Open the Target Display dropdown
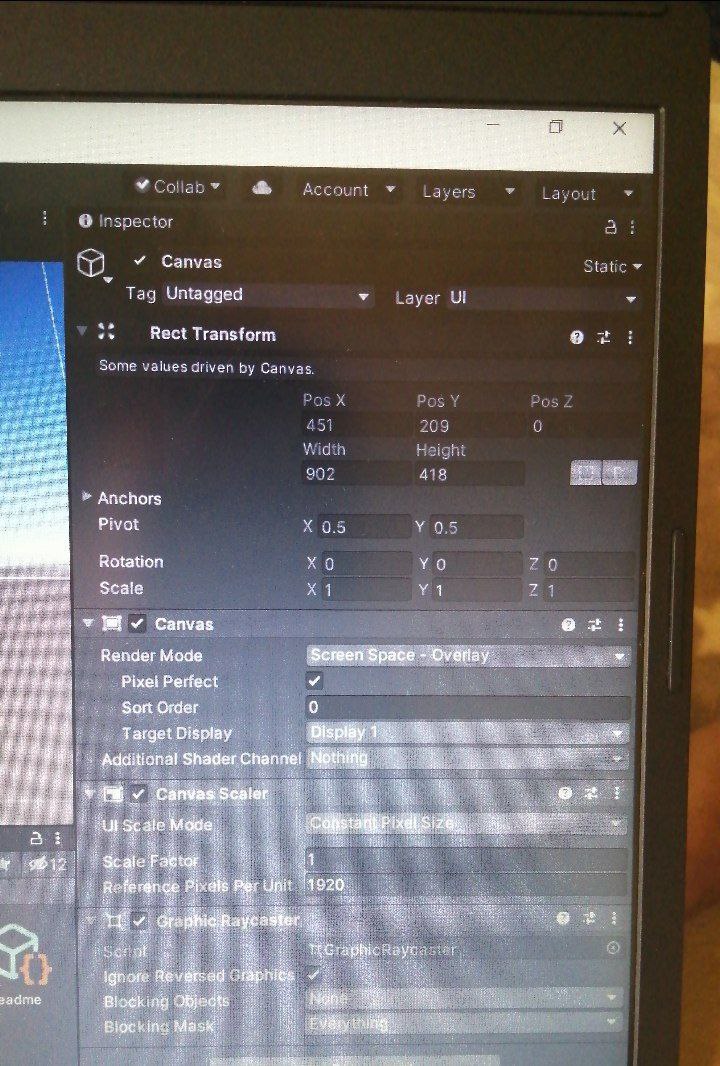The height and width of the screenshot is (1066, 720). (x=468, y=733)
